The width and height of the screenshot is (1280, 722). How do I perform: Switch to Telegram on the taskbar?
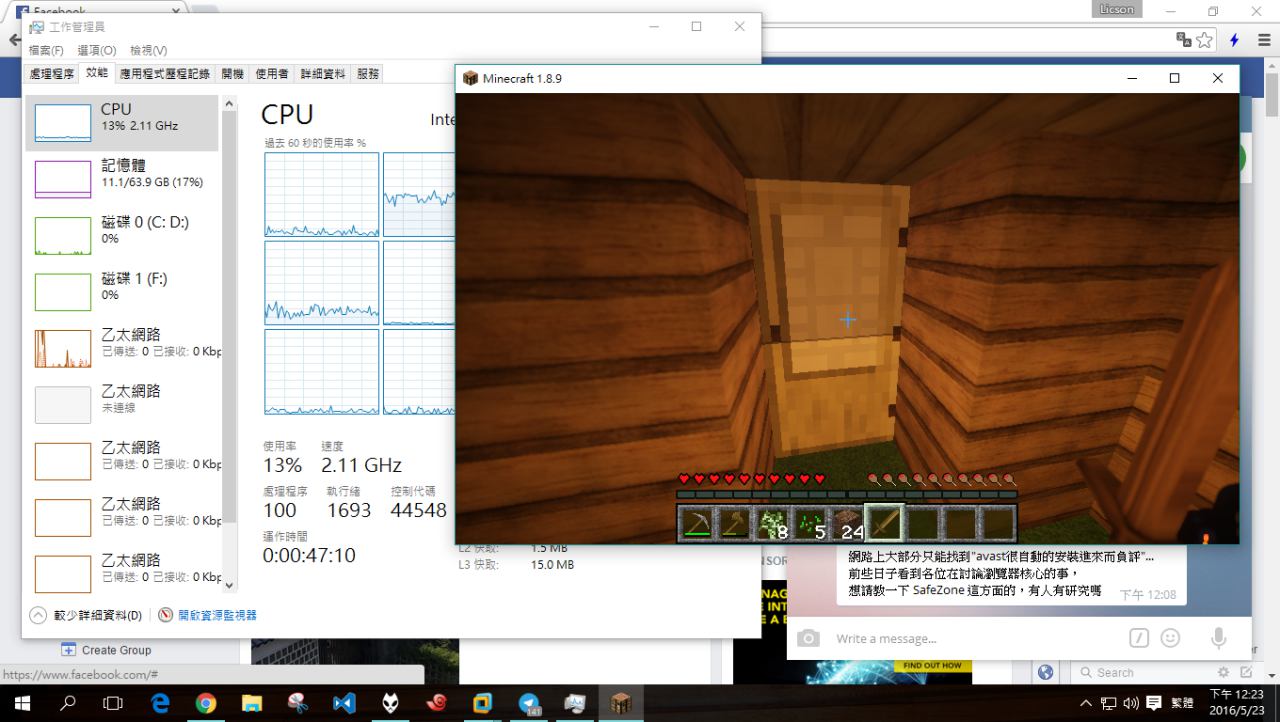click(529, 703)
